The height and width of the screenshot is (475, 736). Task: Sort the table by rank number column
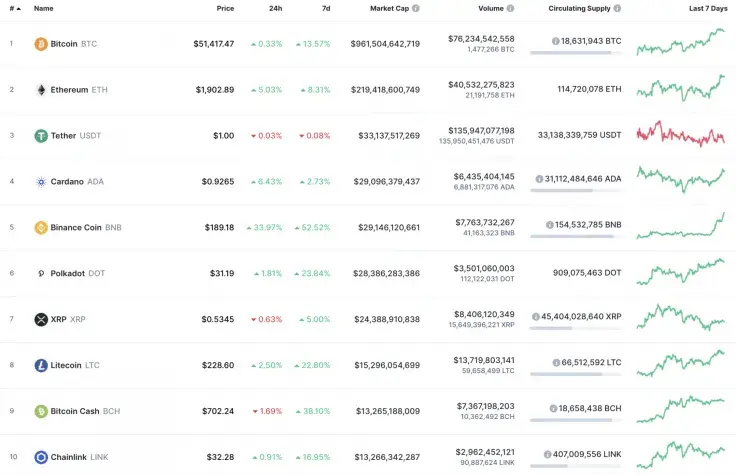(14, 8)
